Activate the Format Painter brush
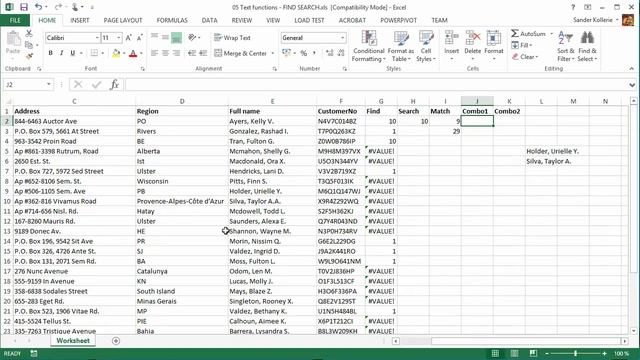The height and width of the screenshot is (360, 640). (x=29, y=56)
